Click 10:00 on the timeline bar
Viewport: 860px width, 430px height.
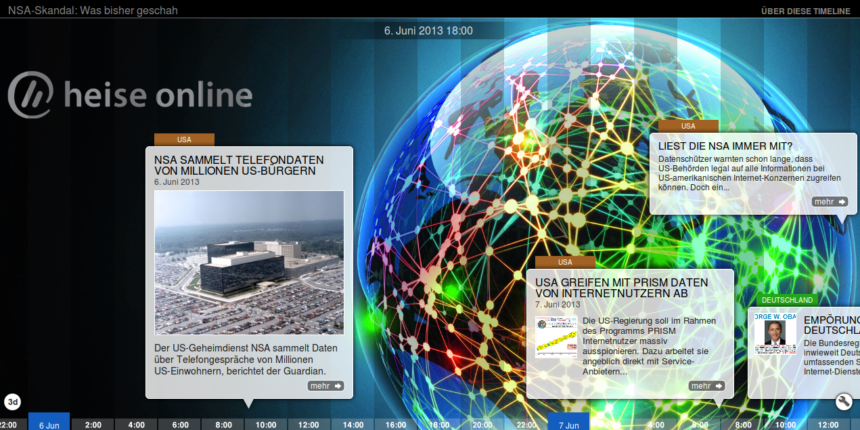[x=266, y=424]
